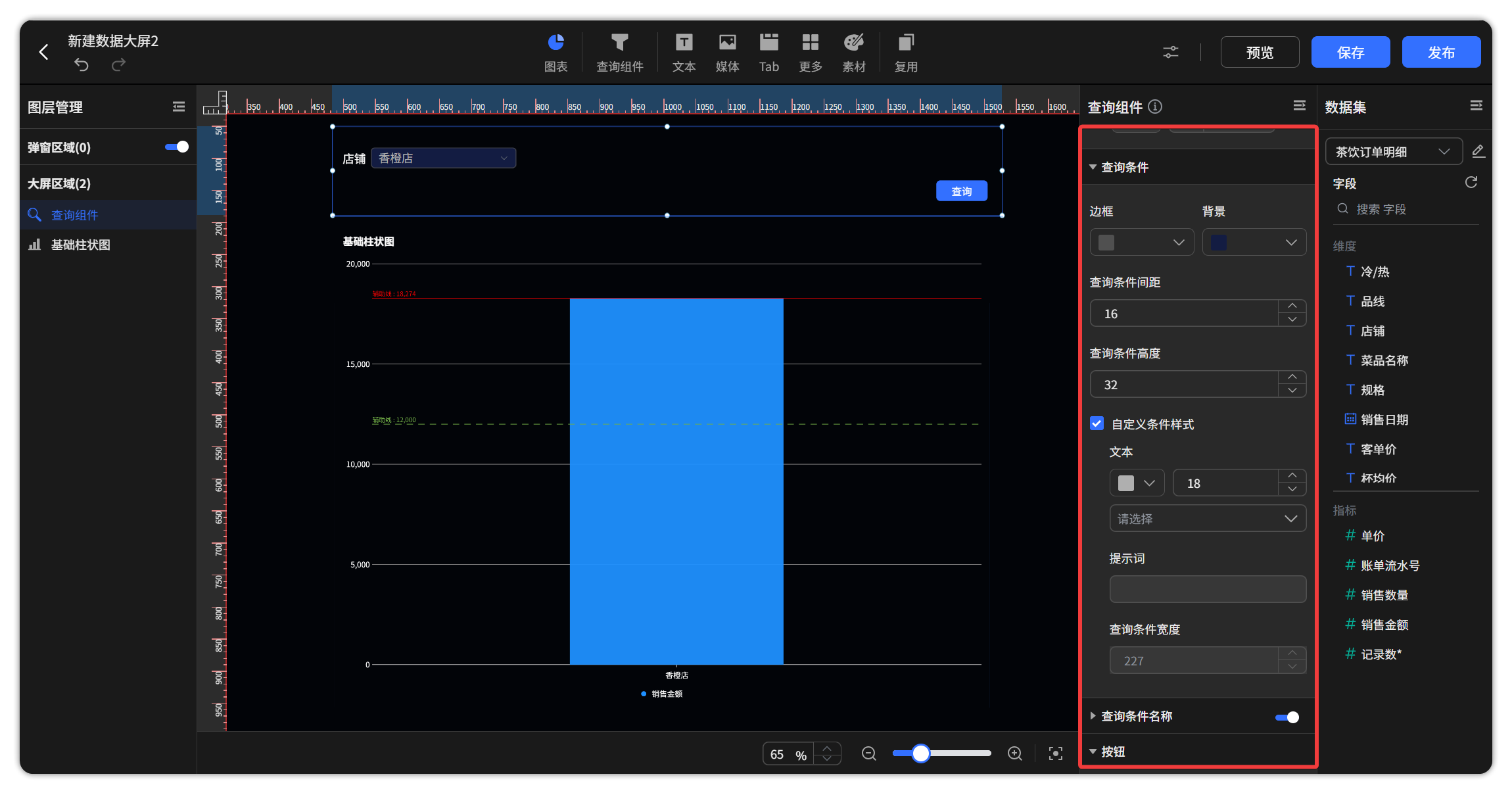Click the 查询组件 info icon
Viewport: 1512px width, 787px height.
click(x=1155, y=107)
